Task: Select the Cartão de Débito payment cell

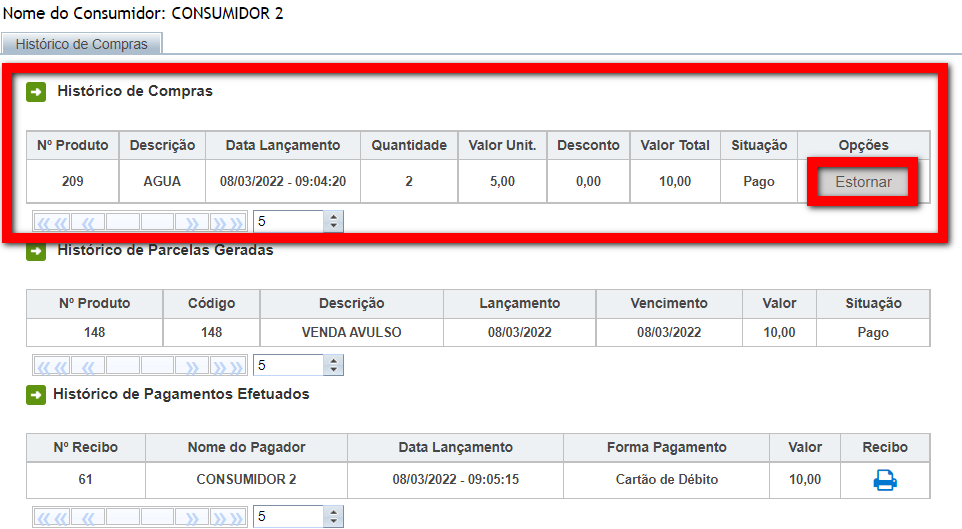Action: point(666,479)
